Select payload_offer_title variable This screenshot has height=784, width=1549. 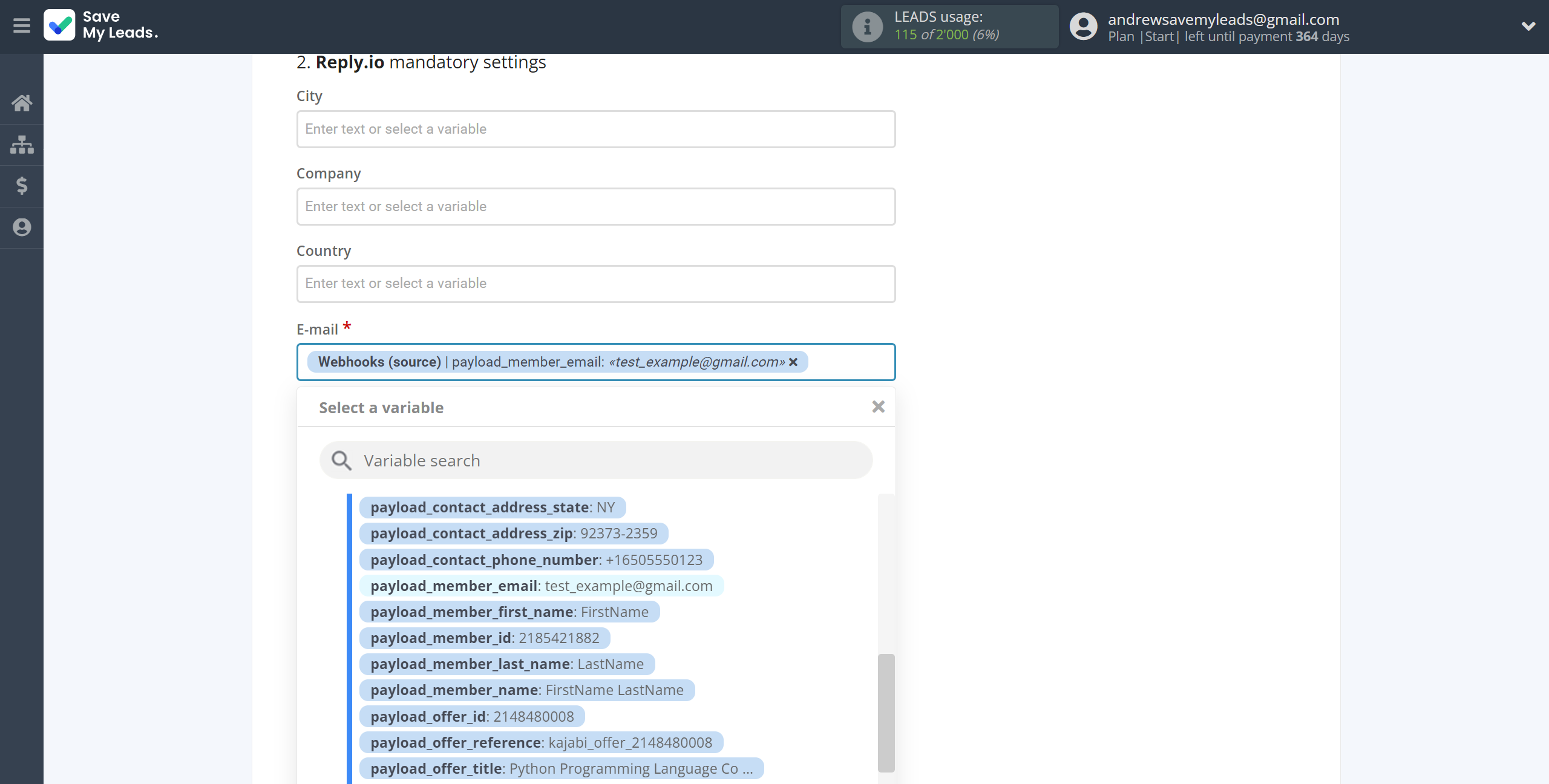coord(562,768)
